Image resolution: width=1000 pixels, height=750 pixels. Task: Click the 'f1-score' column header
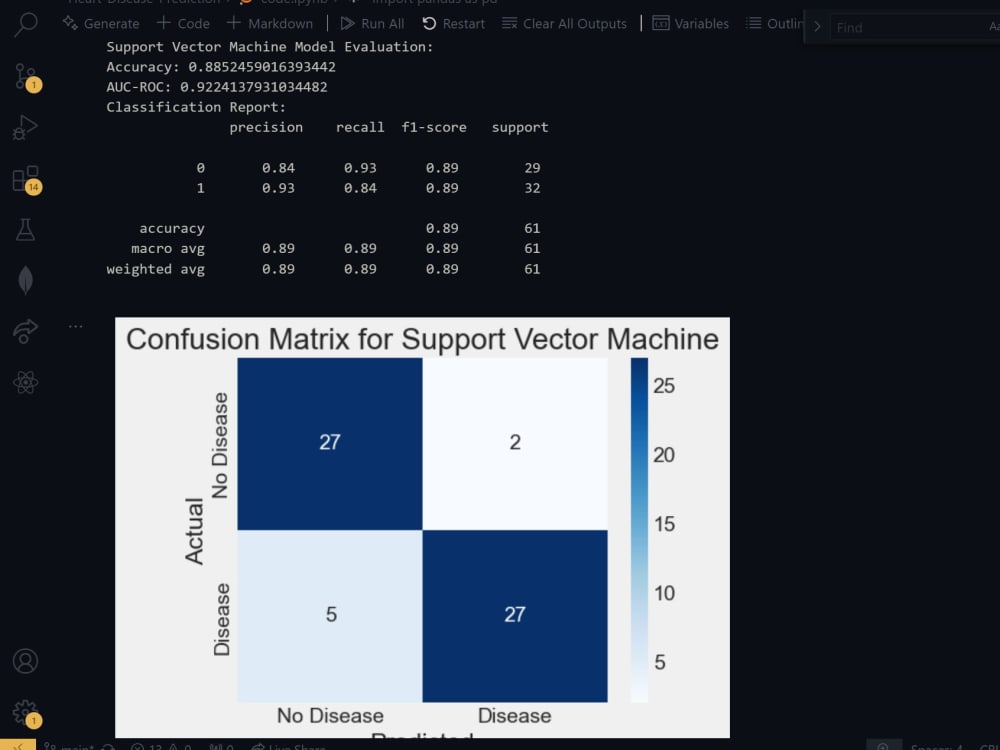[x=434, y=128]
